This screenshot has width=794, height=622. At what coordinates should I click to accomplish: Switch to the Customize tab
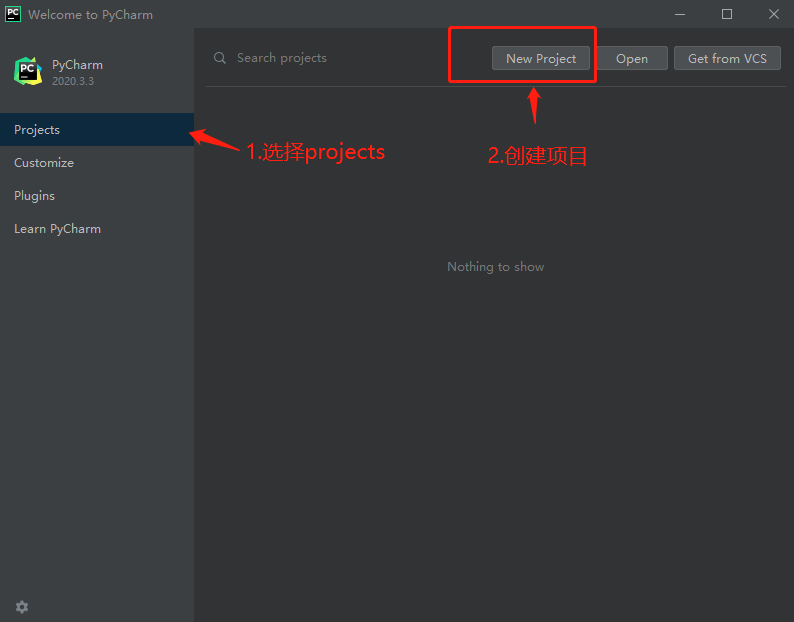point(97,163)
